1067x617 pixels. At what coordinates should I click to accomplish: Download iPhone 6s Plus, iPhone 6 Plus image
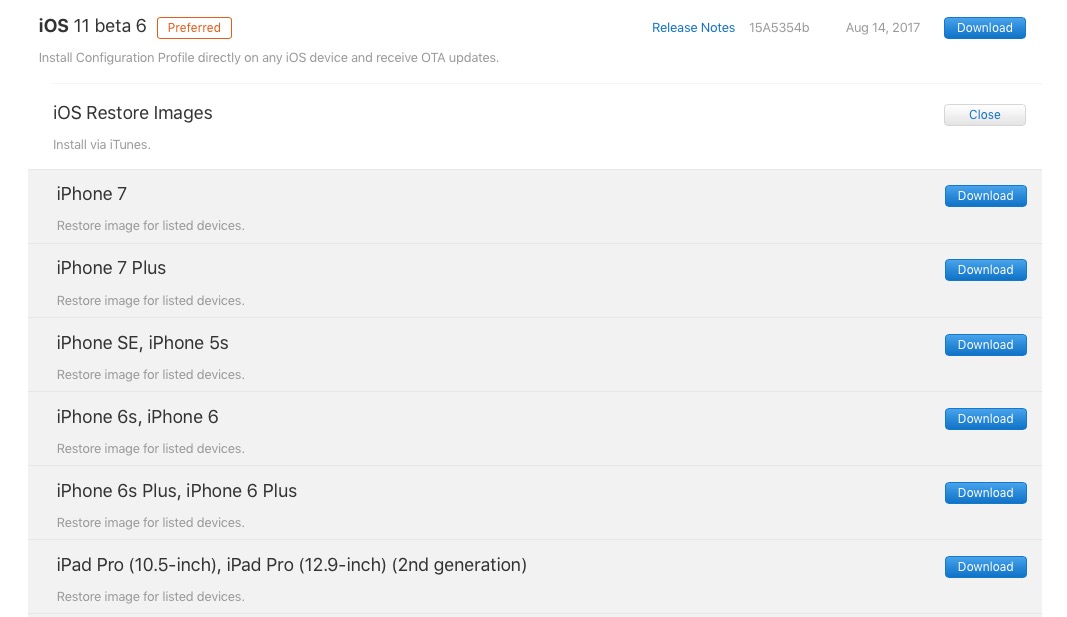pos(985,493)
